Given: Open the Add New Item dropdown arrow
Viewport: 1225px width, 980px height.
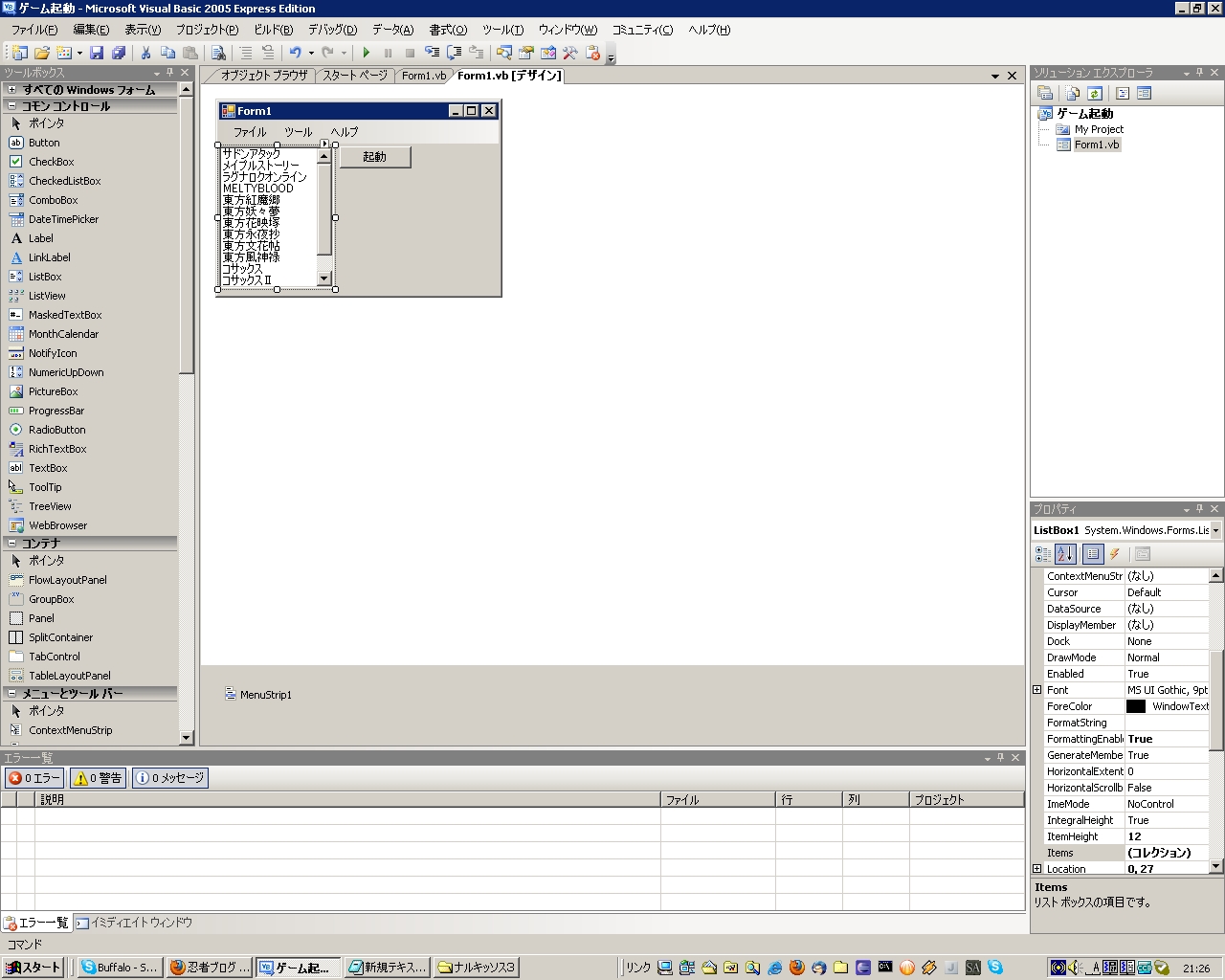Looking at the screenshot, I should coord(79,53).
